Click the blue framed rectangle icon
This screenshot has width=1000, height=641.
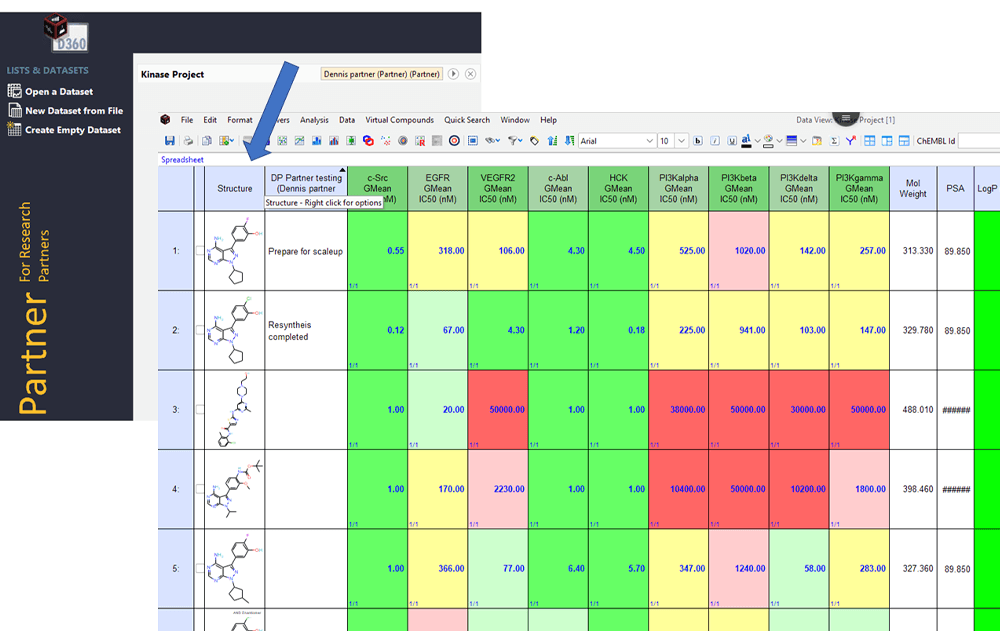(x=473, y=141)
